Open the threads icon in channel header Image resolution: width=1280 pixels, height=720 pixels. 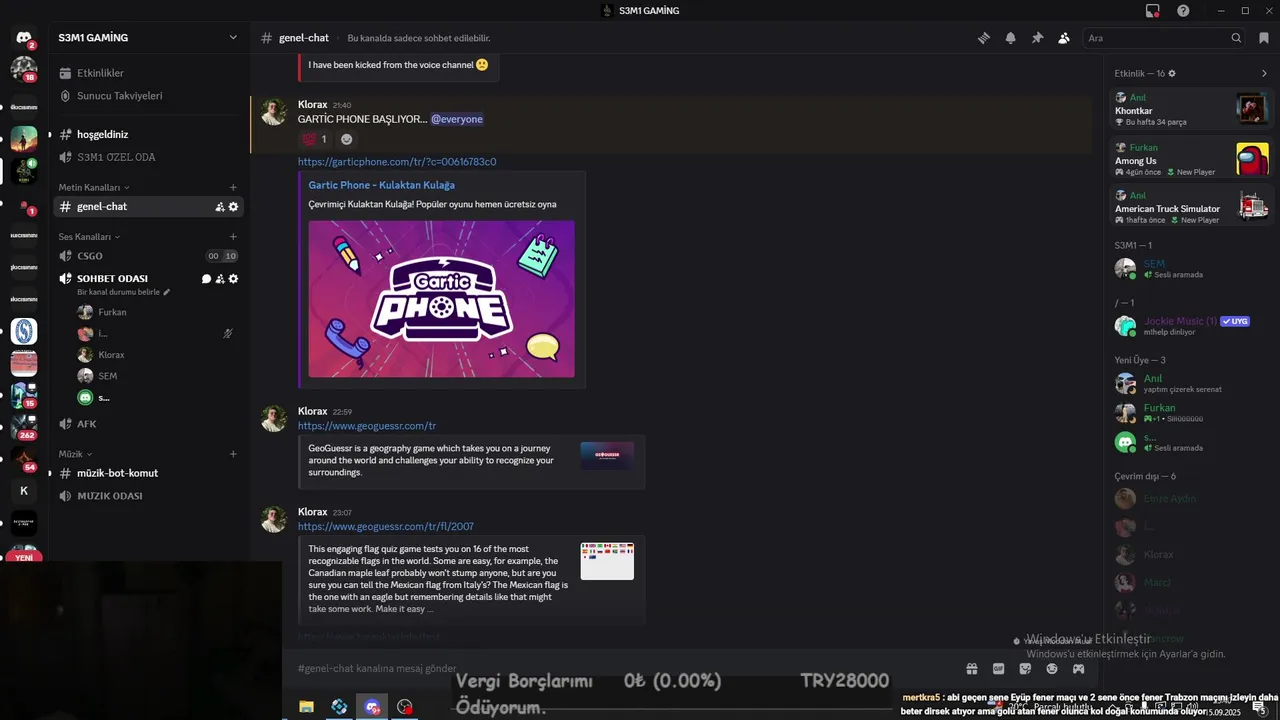[984, 38]
